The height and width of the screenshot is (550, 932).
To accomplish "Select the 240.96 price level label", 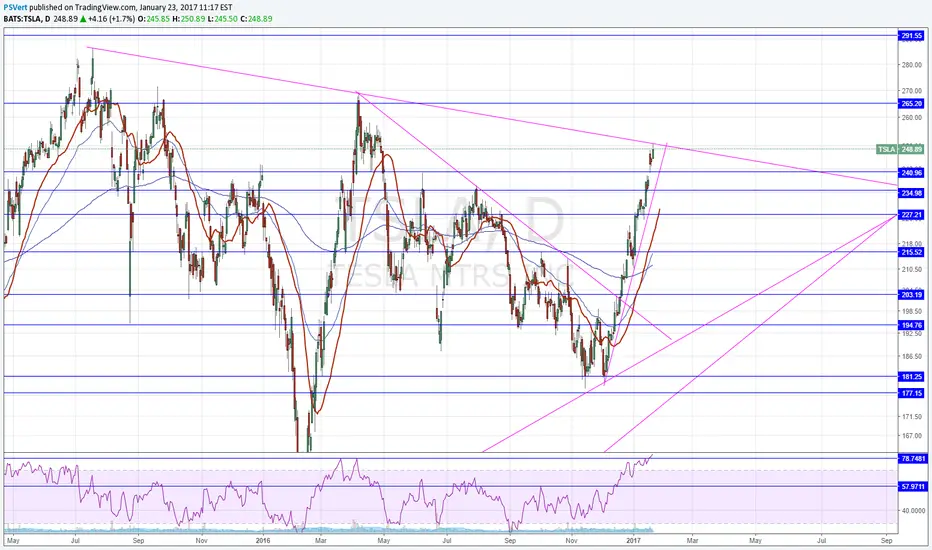I will pos(911,172).
